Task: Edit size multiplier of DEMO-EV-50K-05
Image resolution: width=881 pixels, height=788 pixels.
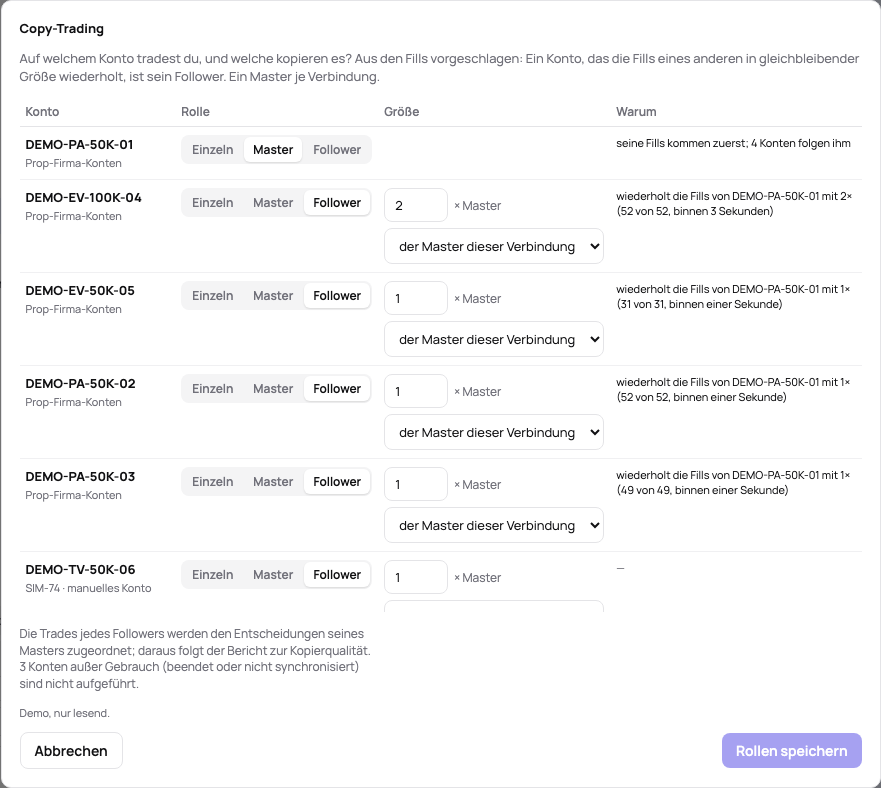Action: point(416,298)
